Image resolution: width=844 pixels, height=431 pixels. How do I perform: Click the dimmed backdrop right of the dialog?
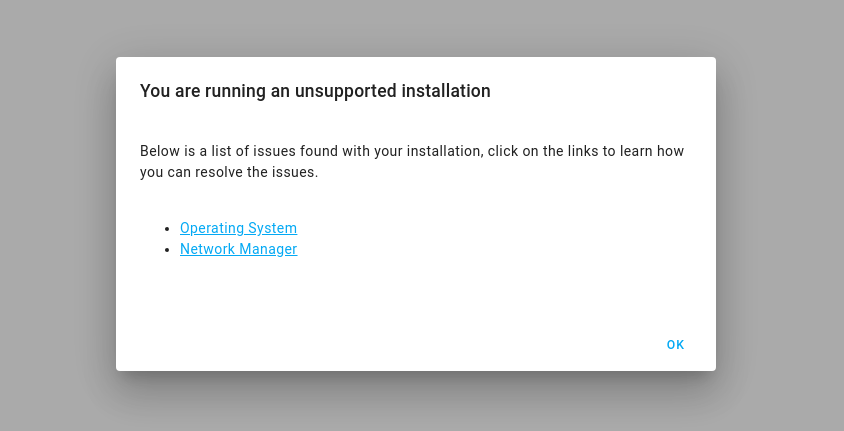tap(779, 215)
